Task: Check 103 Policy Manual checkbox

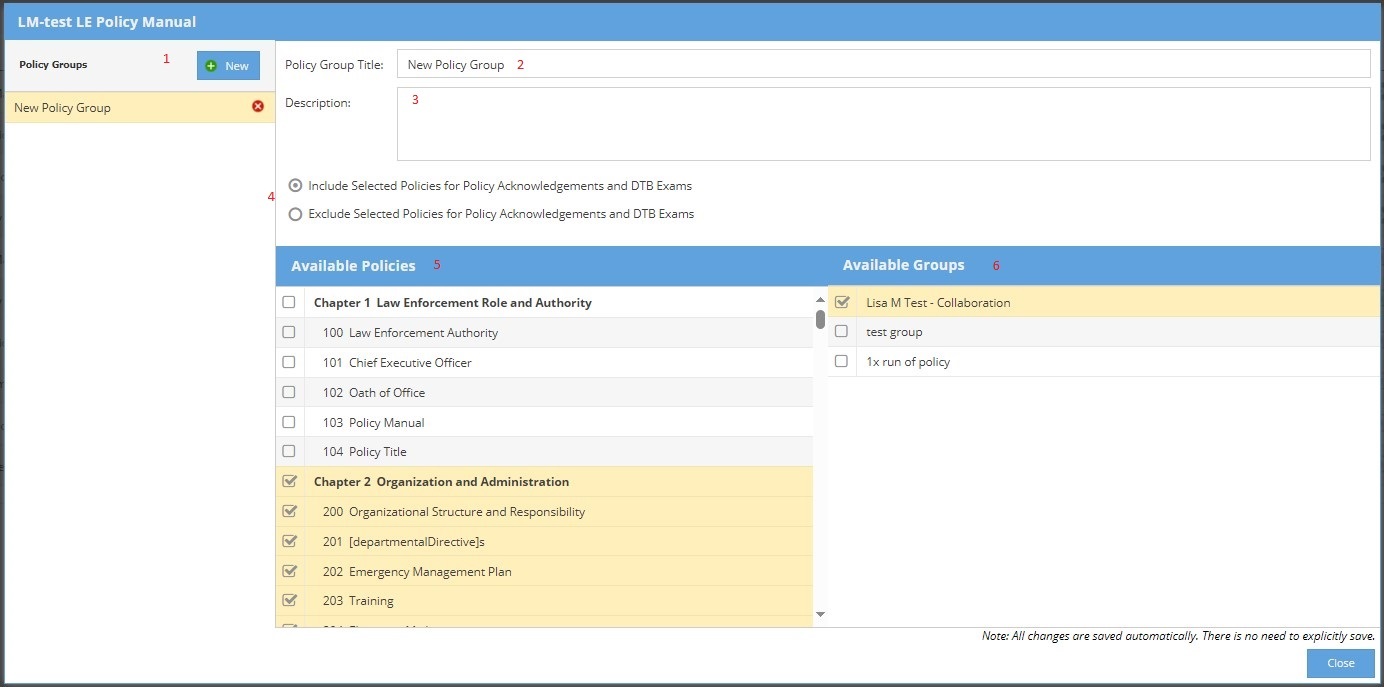Action: point(289,422)
